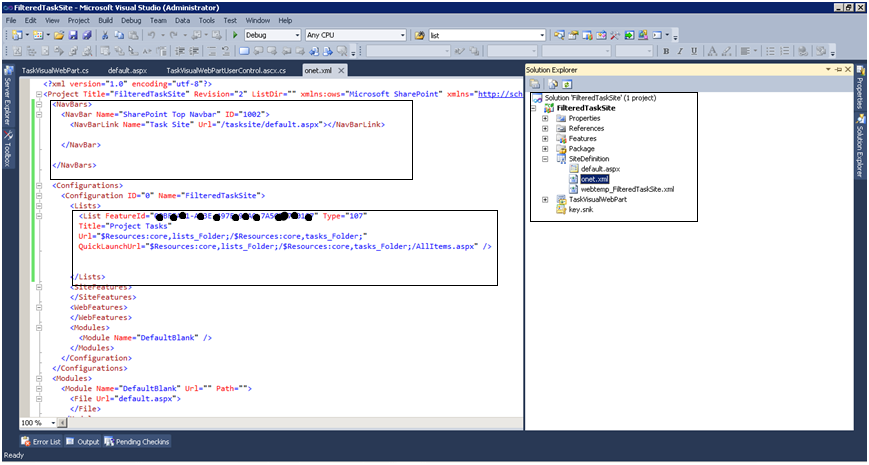Click the Paste clipboard icon

click(x=132, y=35)
